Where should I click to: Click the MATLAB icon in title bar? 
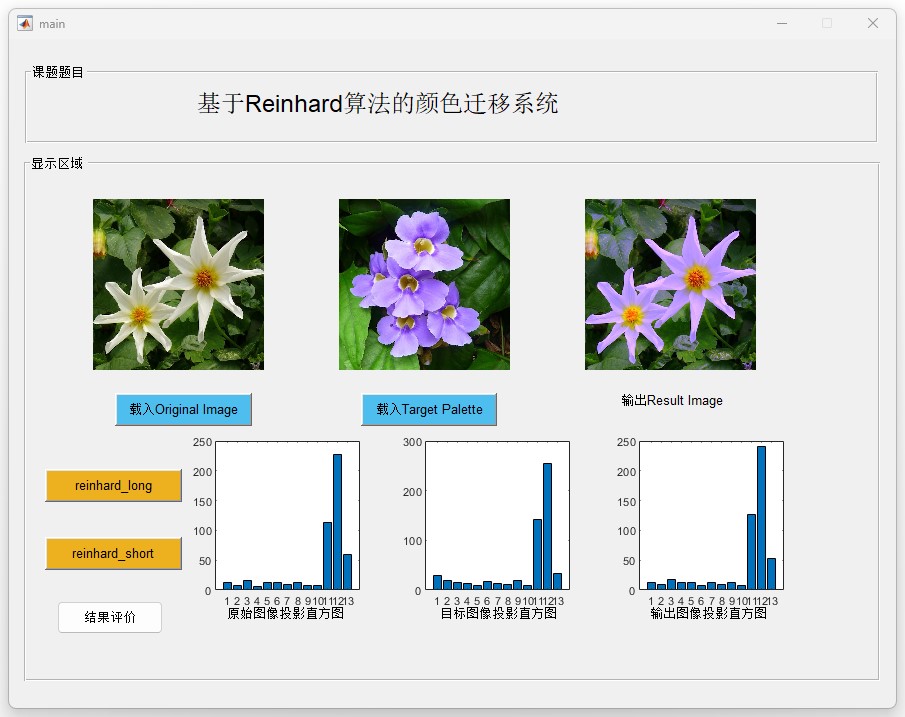[x=25, y=24]
